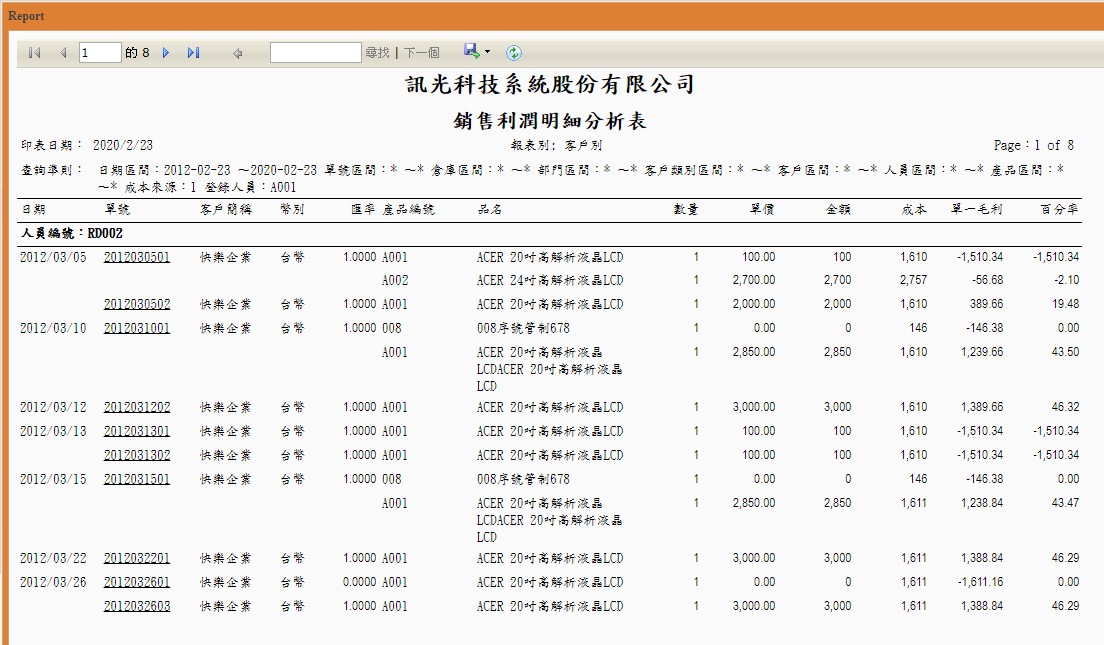
Task: Go to the next report page
Action: click(165, 53)
